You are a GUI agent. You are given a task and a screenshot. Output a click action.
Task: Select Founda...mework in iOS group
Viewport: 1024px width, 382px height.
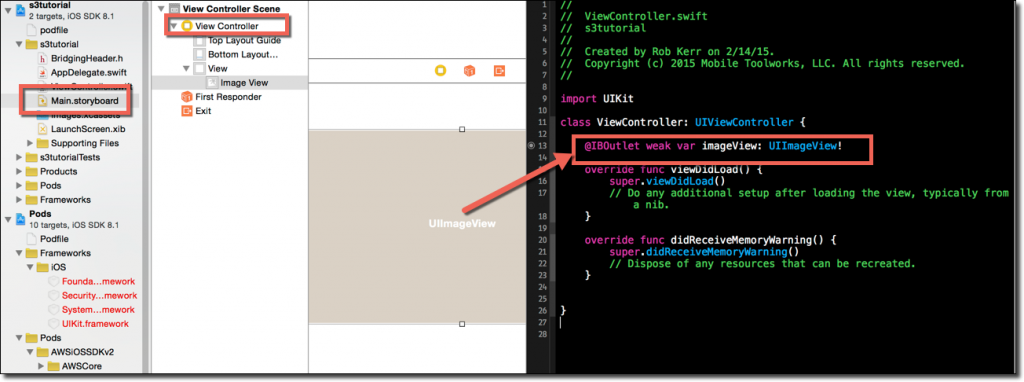tap(99, 281)
